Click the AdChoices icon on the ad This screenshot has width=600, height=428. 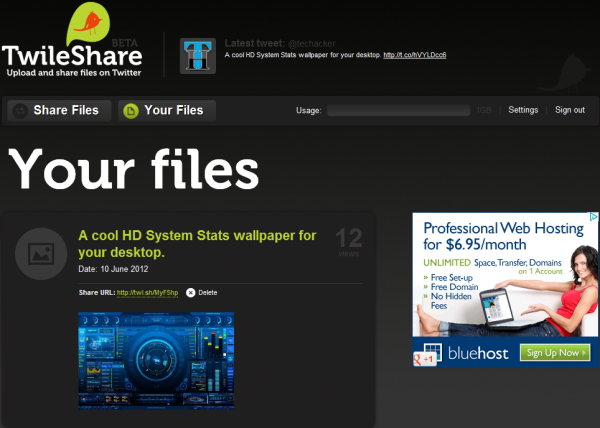click(x=593, y=217)
